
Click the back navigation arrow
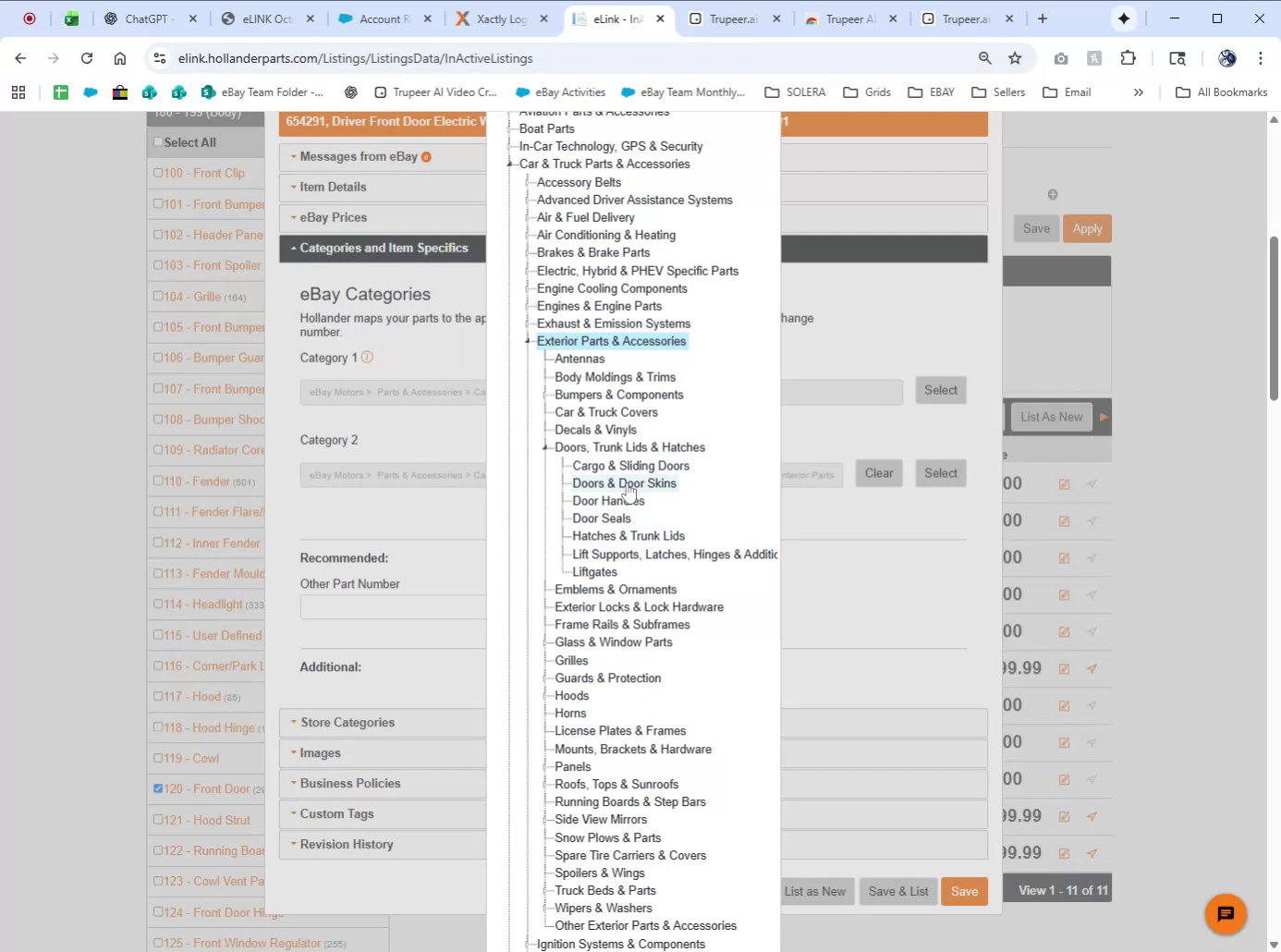[20, 58]
